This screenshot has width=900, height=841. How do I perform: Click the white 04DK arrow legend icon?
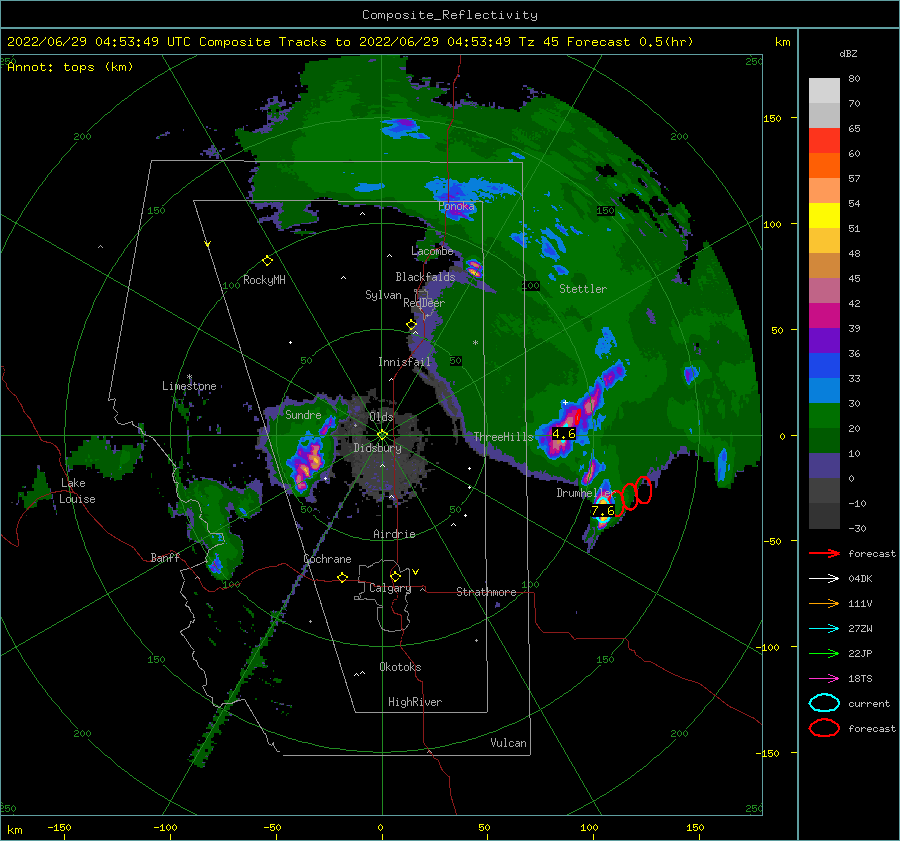pyautogui.click(x=824, y=579)
